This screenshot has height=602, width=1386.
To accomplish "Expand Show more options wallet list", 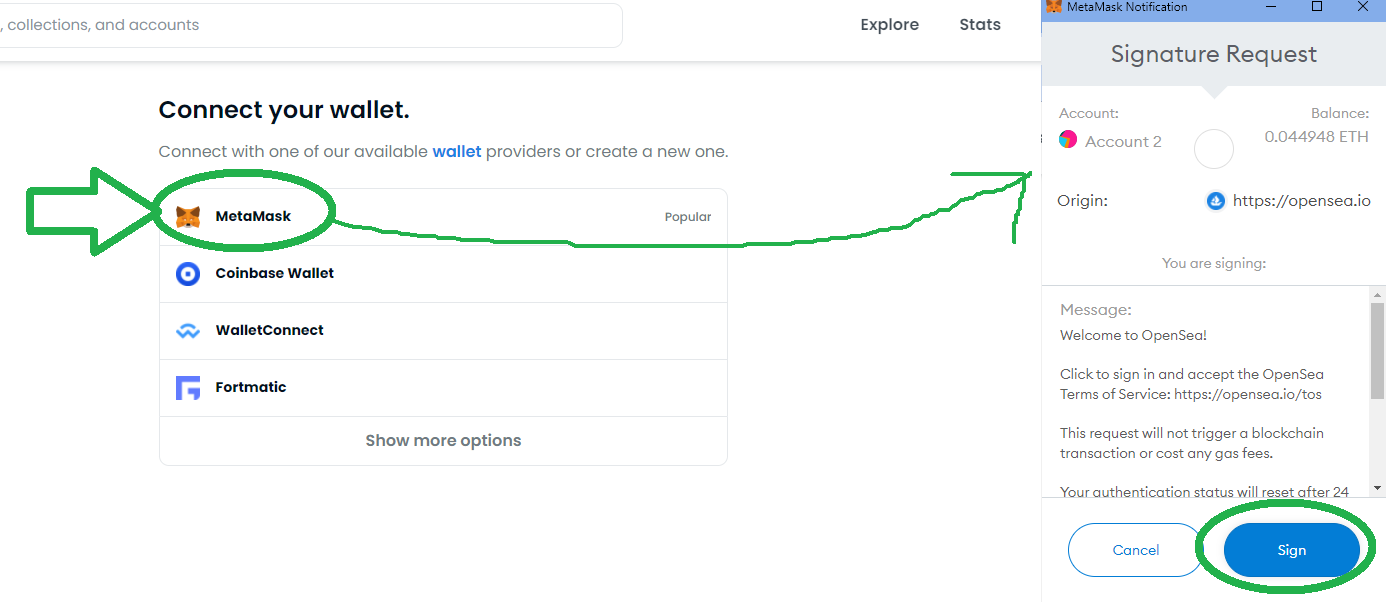I will (x=443, y=441).
